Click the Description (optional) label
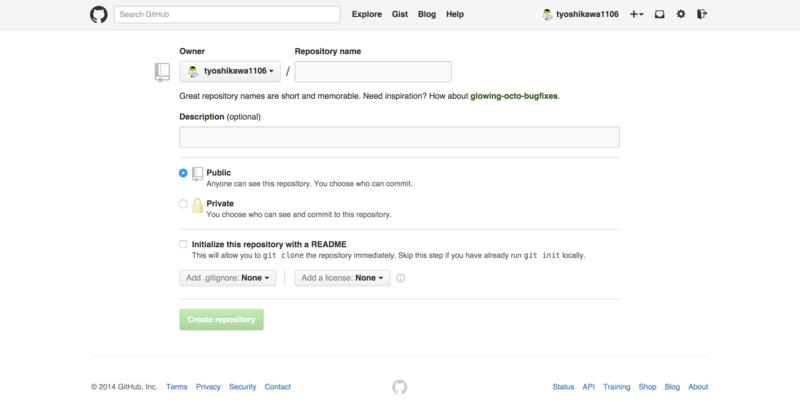Screen dimensions: 800x402 pos(220,117)
